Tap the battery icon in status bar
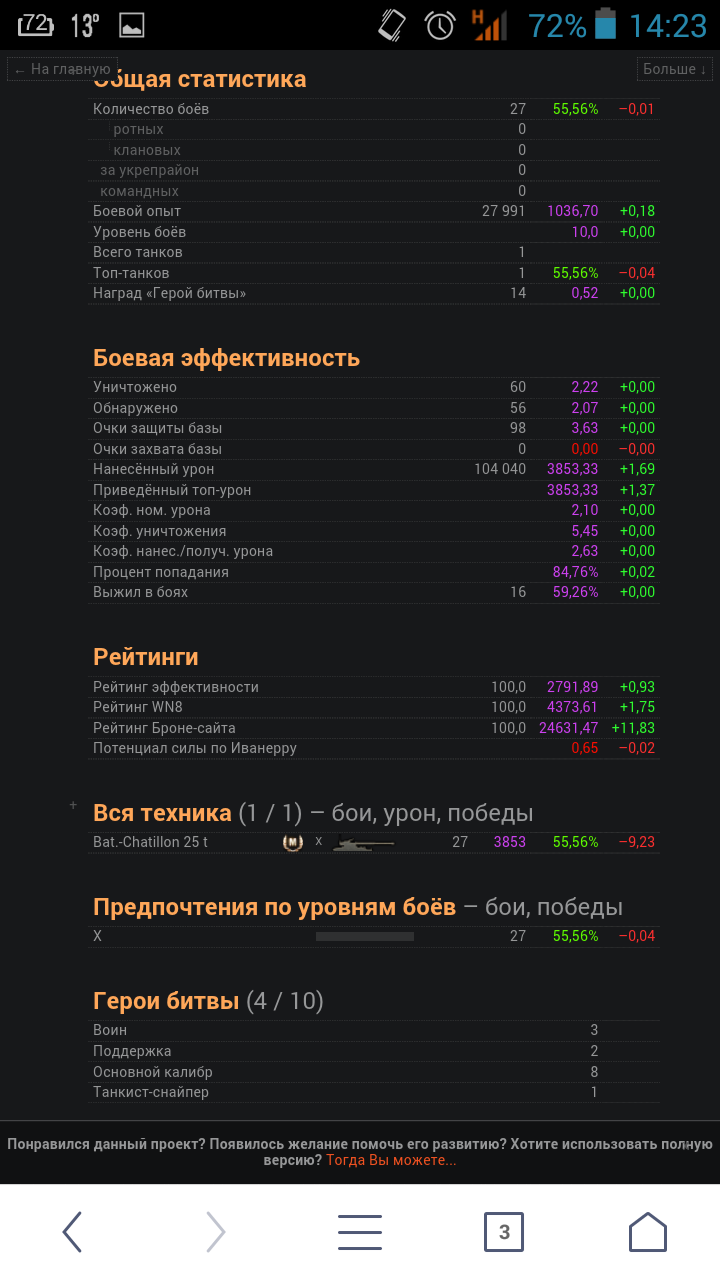Image resolution: width=720 pixels, height=1280 pixels. (606, 24)
